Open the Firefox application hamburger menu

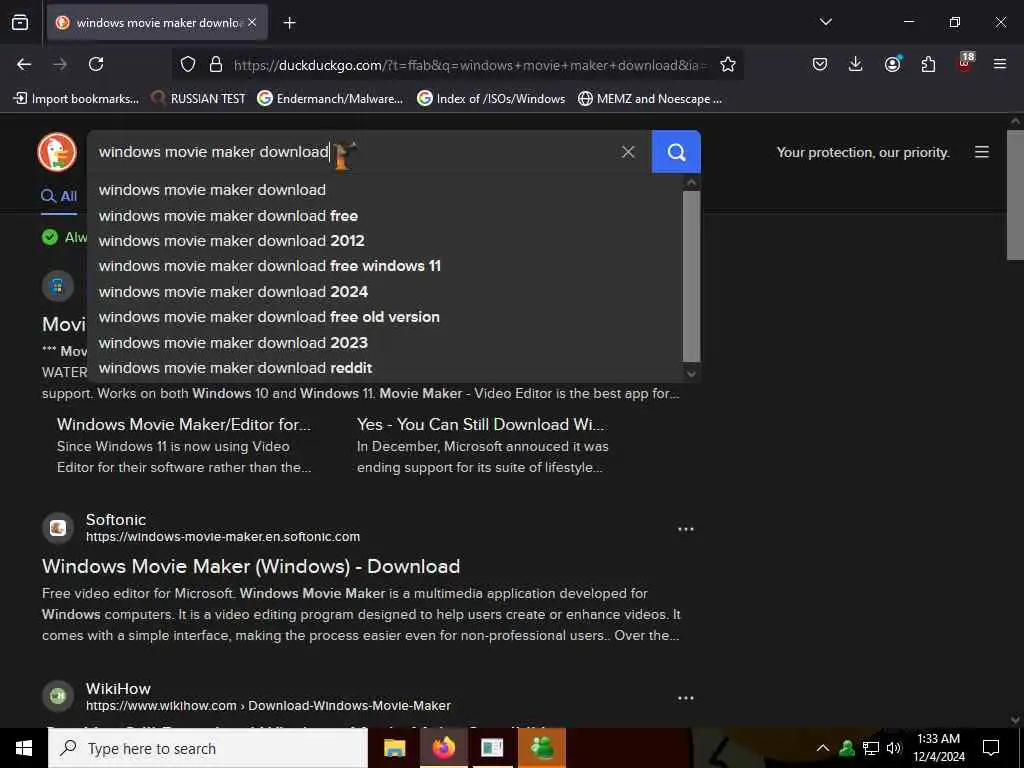coord(999,64)
